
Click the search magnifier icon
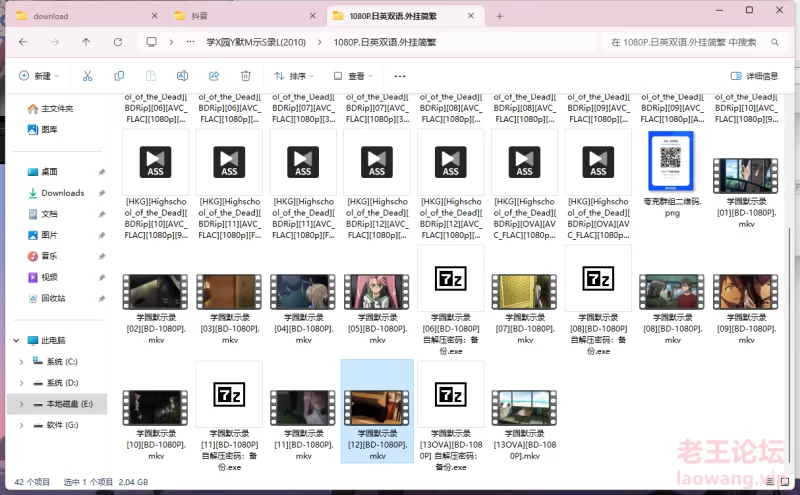pos(774,42)
